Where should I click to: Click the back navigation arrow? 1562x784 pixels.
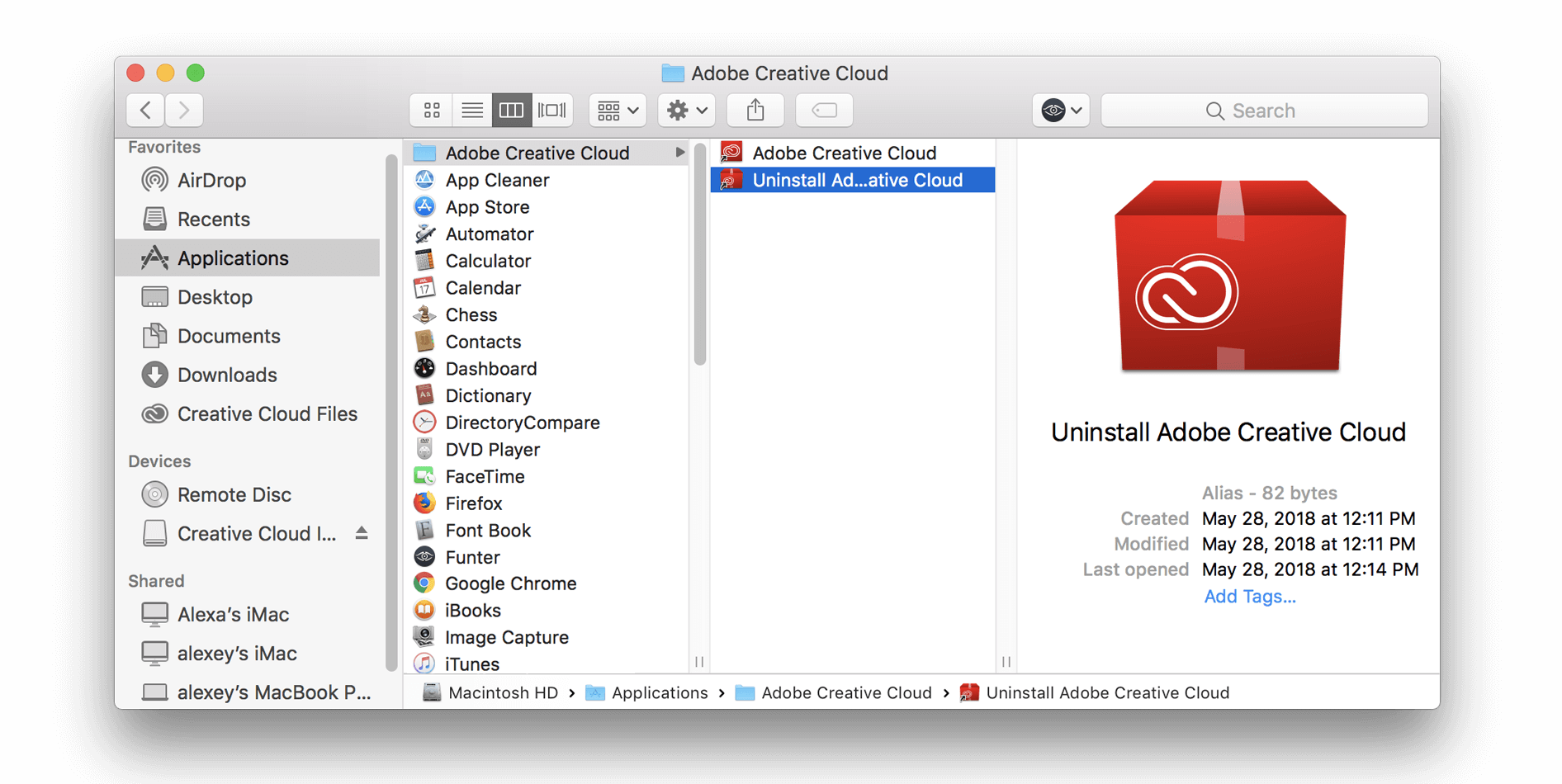point(145,110)
